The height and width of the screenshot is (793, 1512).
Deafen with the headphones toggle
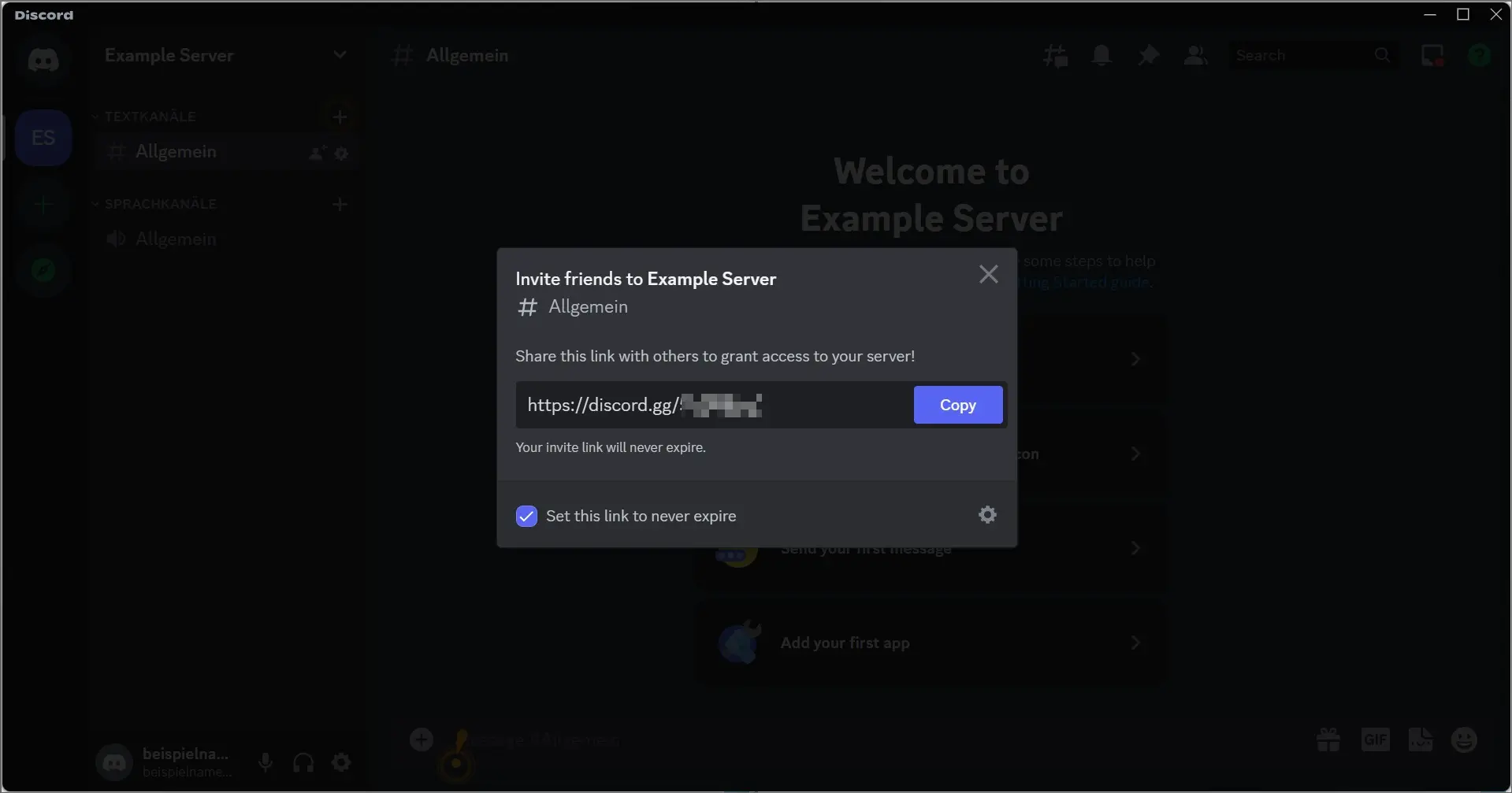pyautogui.click(x=303, y=762)
